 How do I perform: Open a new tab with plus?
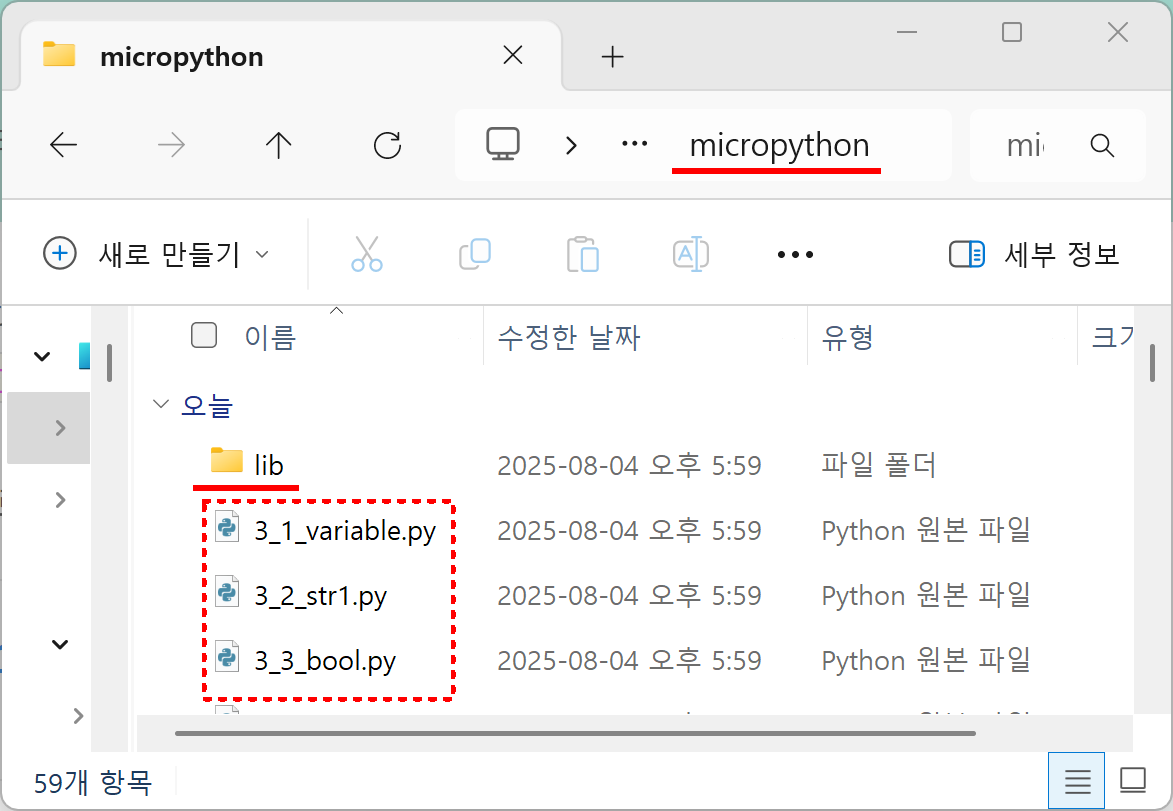pyautogui.click(x=612, y=57)
